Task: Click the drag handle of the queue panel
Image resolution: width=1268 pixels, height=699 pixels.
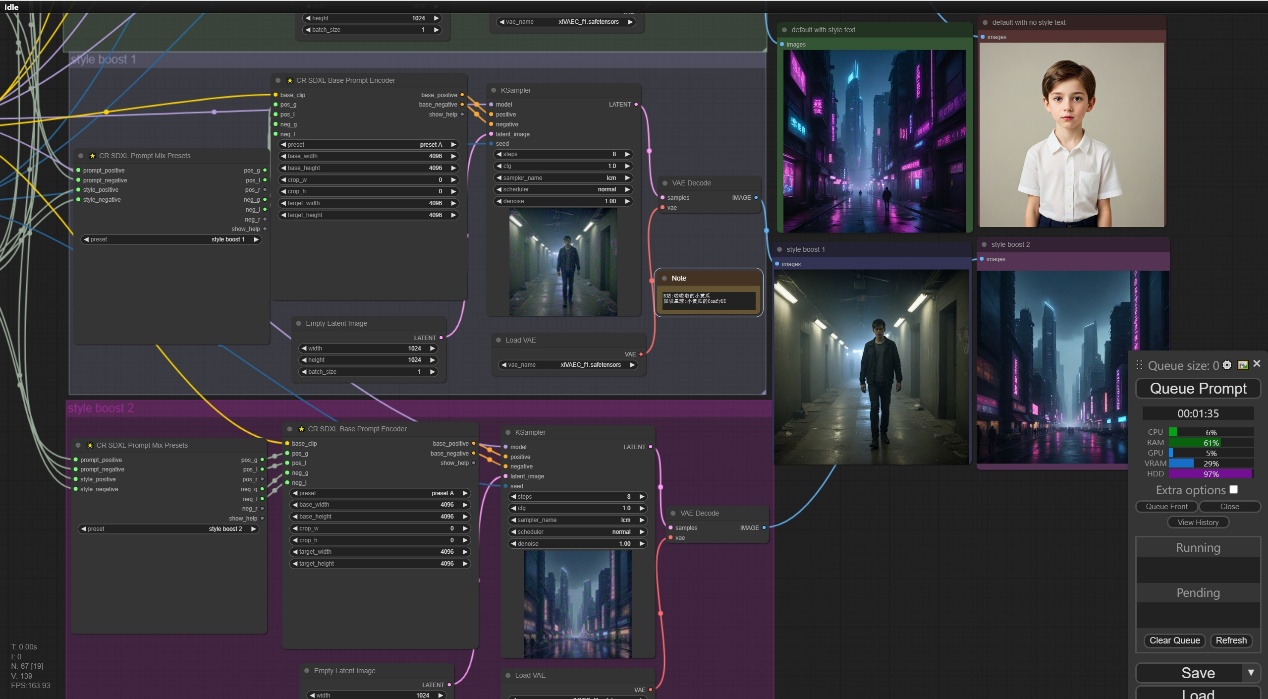Action: (1139, 366)
